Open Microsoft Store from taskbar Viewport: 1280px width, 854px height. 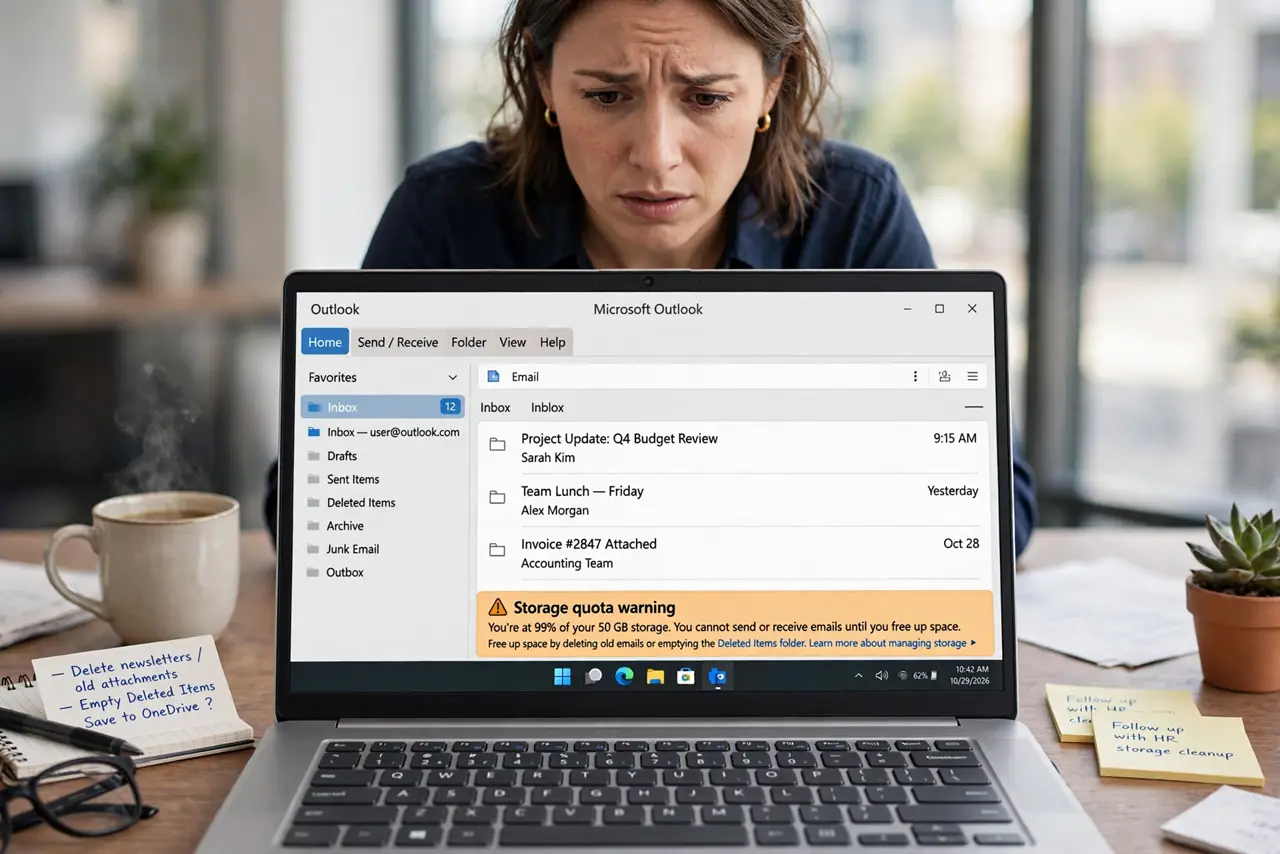click(x=685, y=677)
